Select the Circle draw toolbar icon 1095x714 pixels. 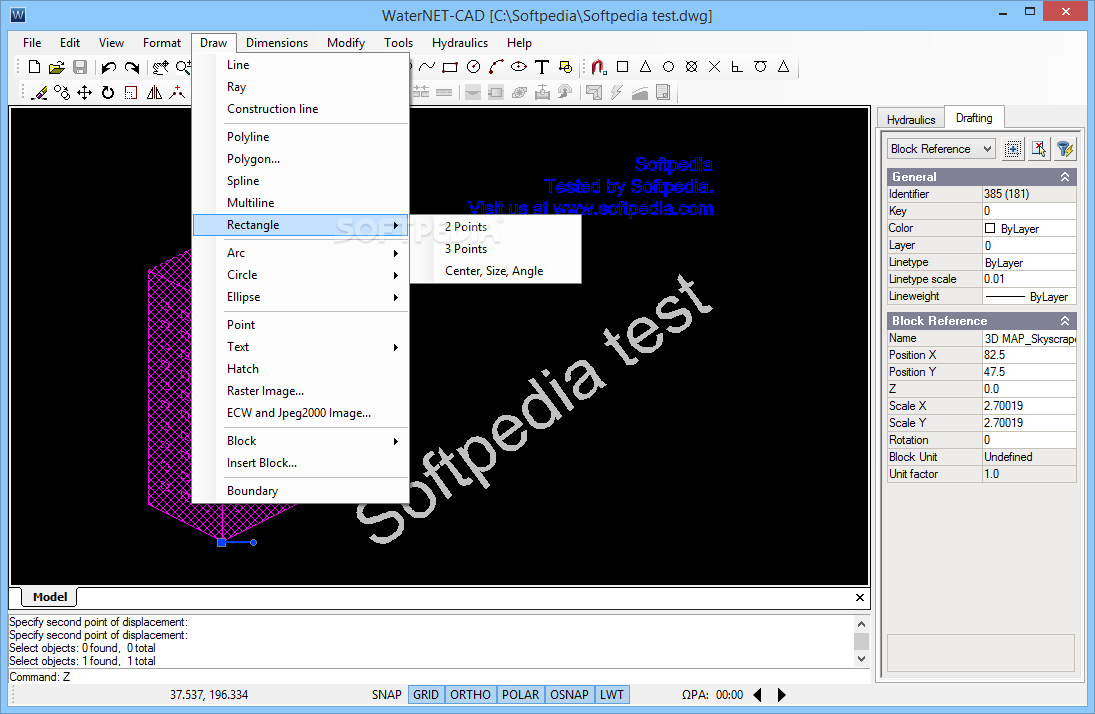(473, 67)
